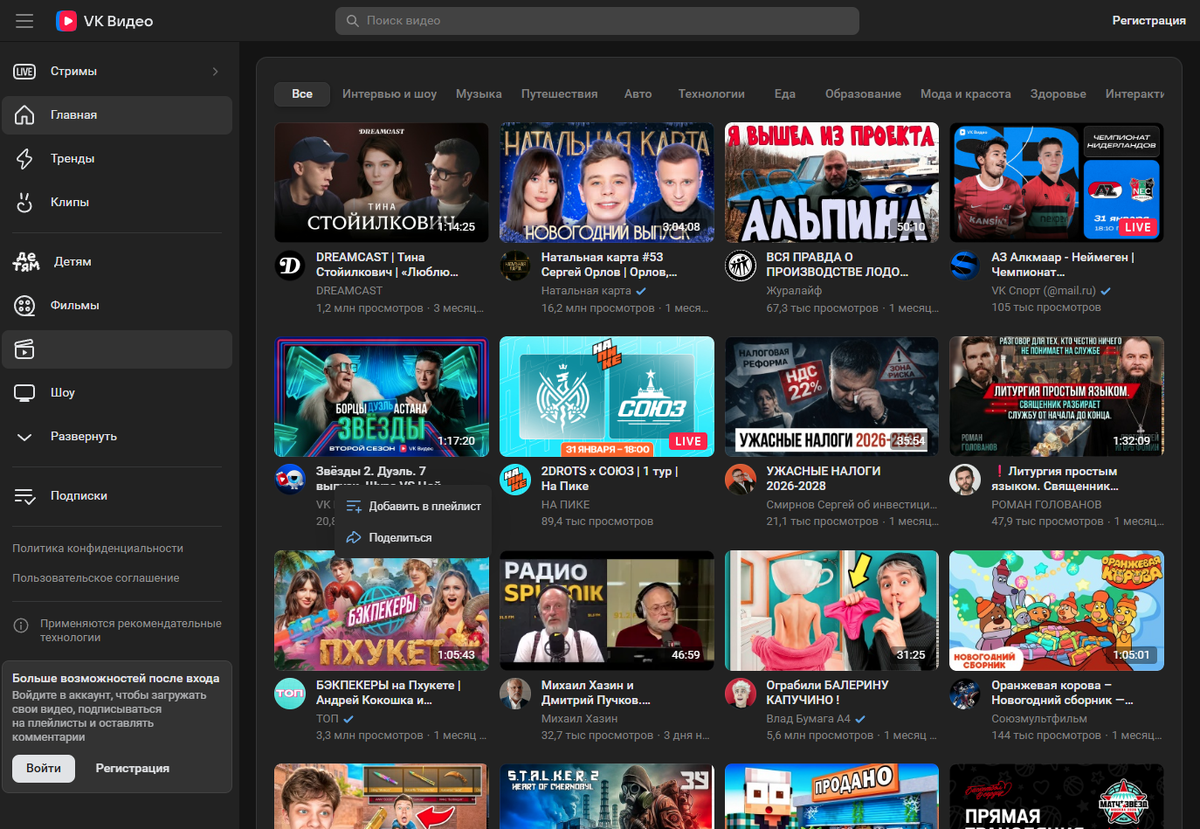This screenshot has height=829, width=1200.
Task: Play the УЖАСНЫЕ НАЛОГИ thumbnail
Action: (832, 397)
